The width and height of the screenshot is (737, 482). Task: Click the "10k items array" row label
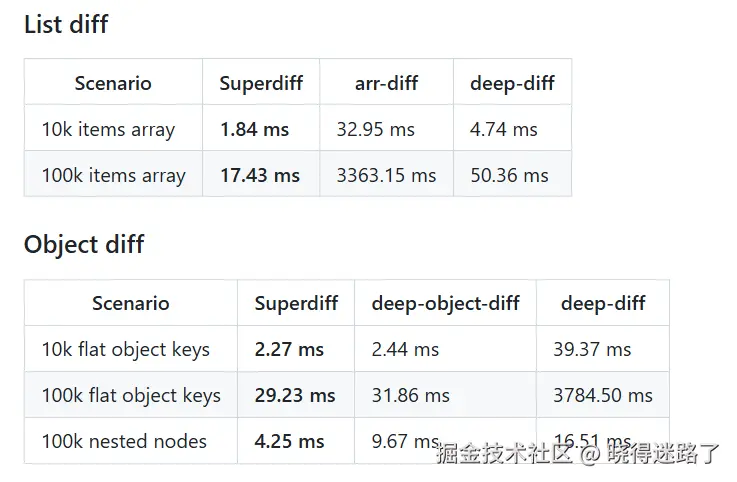[x=108, y=129]
